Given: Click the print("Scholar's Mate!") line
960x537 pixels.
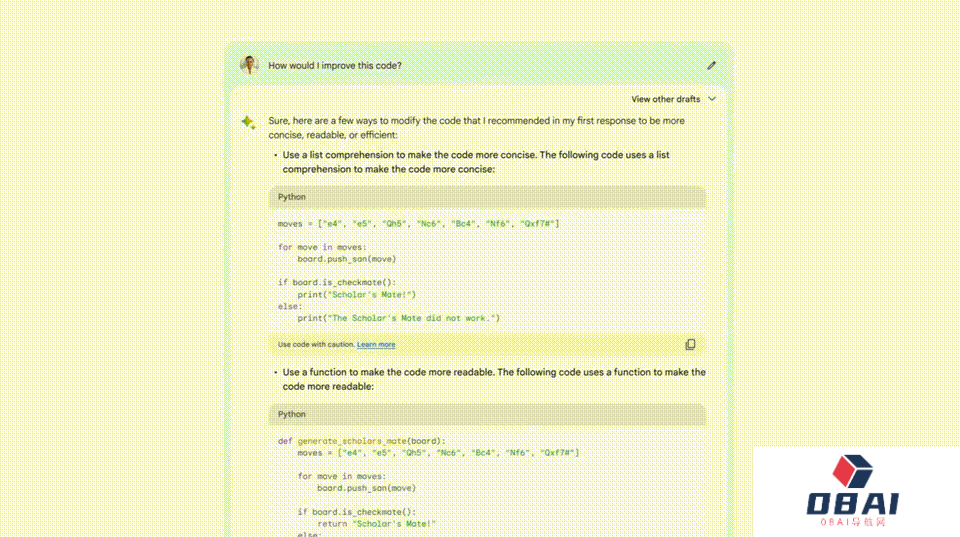Looking at the screenshot, I should click(356, 295).
